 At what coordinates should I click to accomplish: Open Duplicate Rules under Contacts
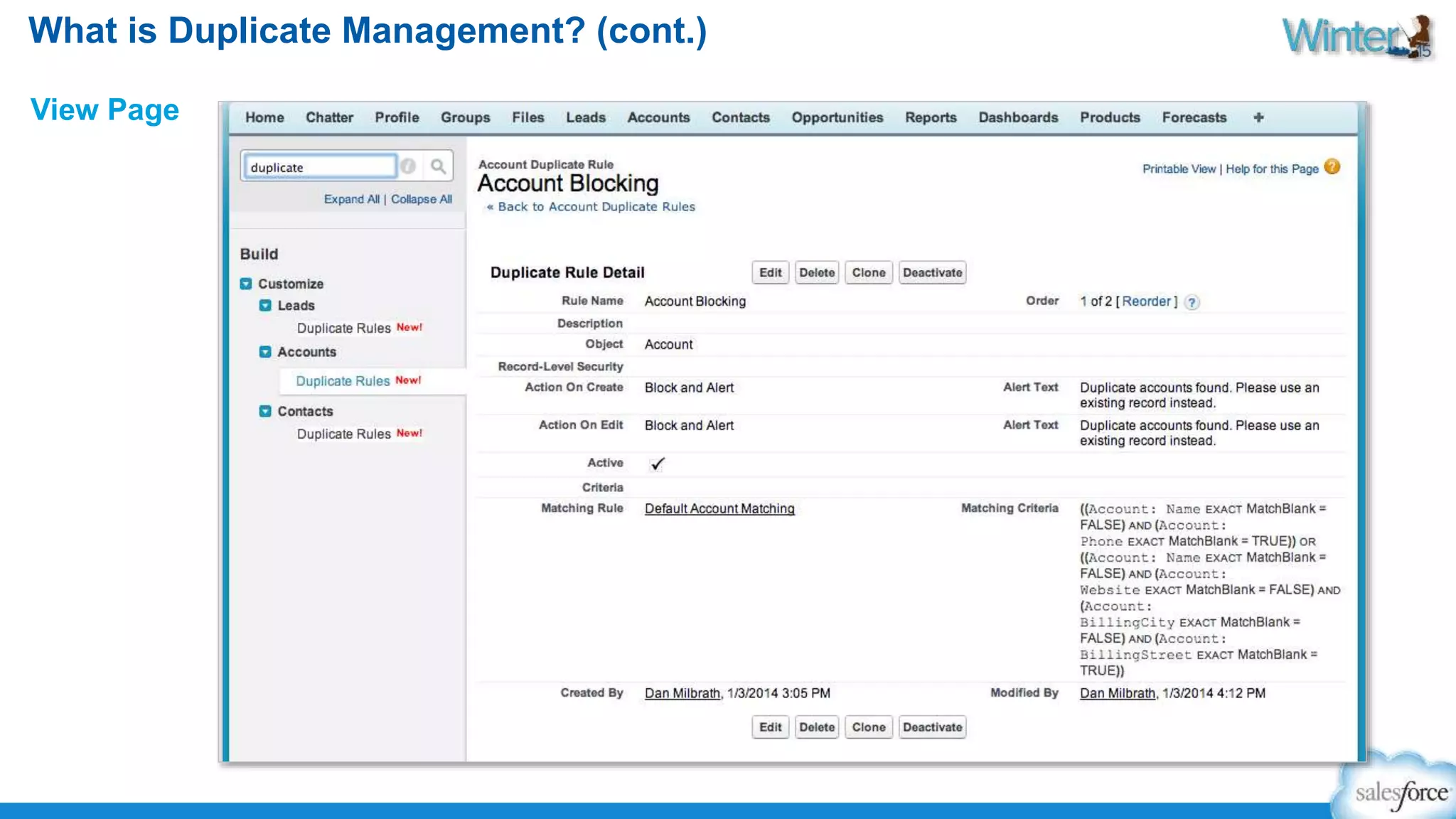(344, 434)
